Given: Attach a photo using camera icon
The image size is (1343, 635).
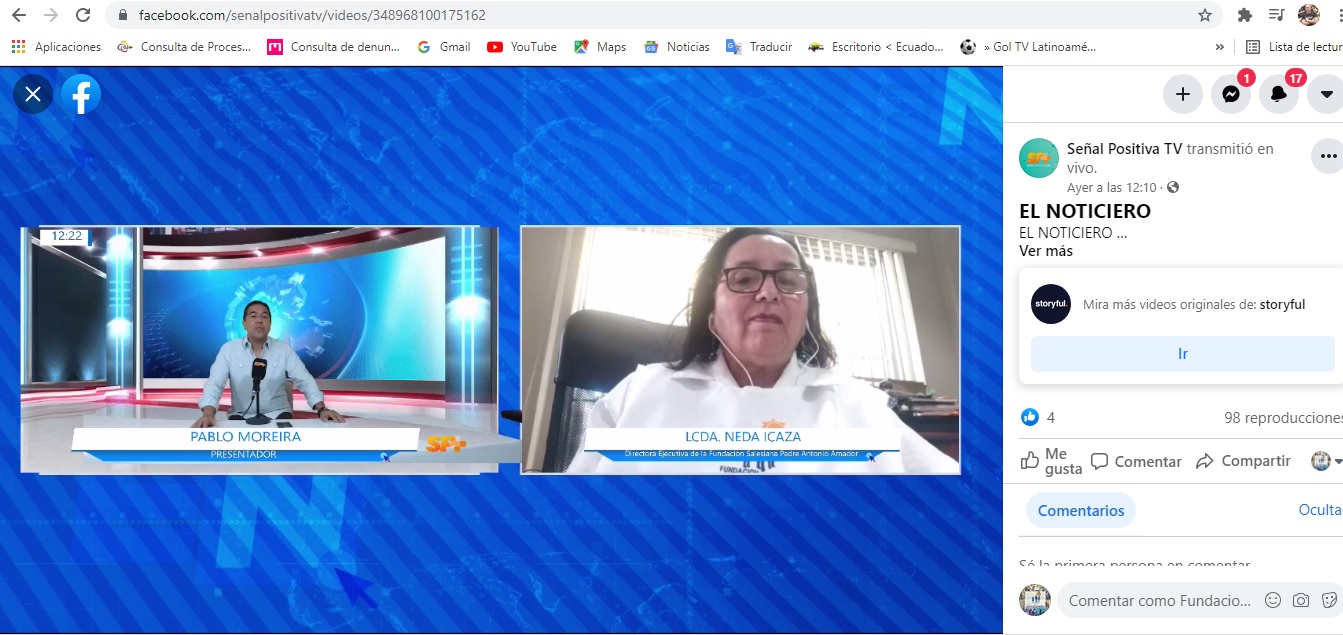Looking at the screenshot, I should point(1301,600).
